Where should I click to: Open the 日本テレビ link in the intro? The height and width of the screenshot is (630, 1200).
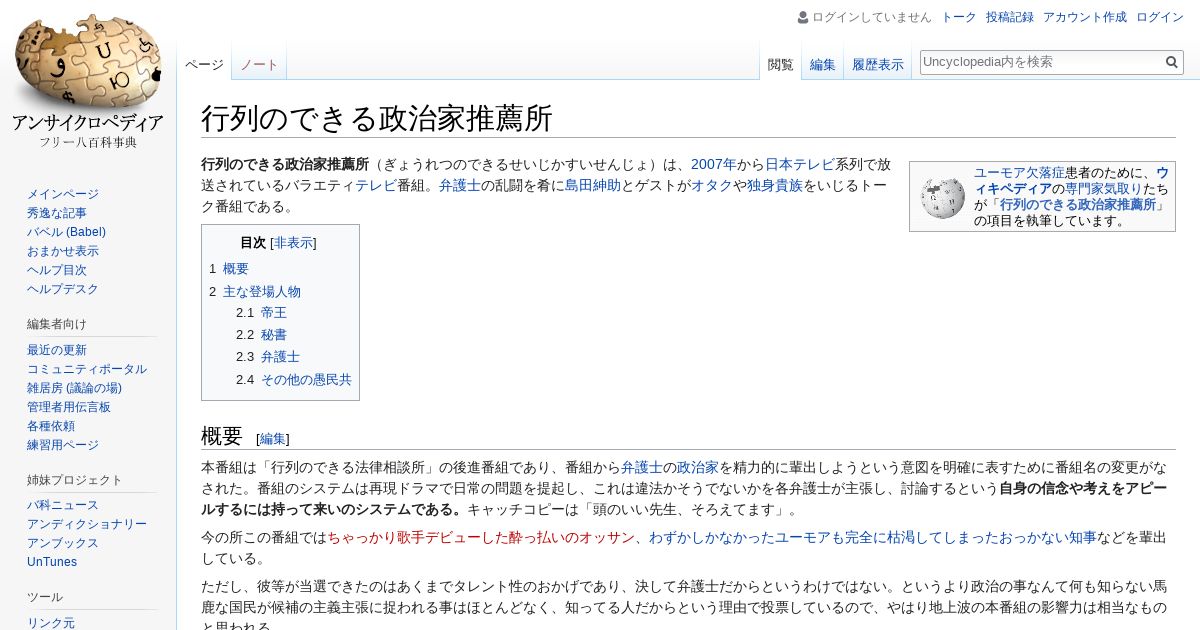[x=800, y=165]
